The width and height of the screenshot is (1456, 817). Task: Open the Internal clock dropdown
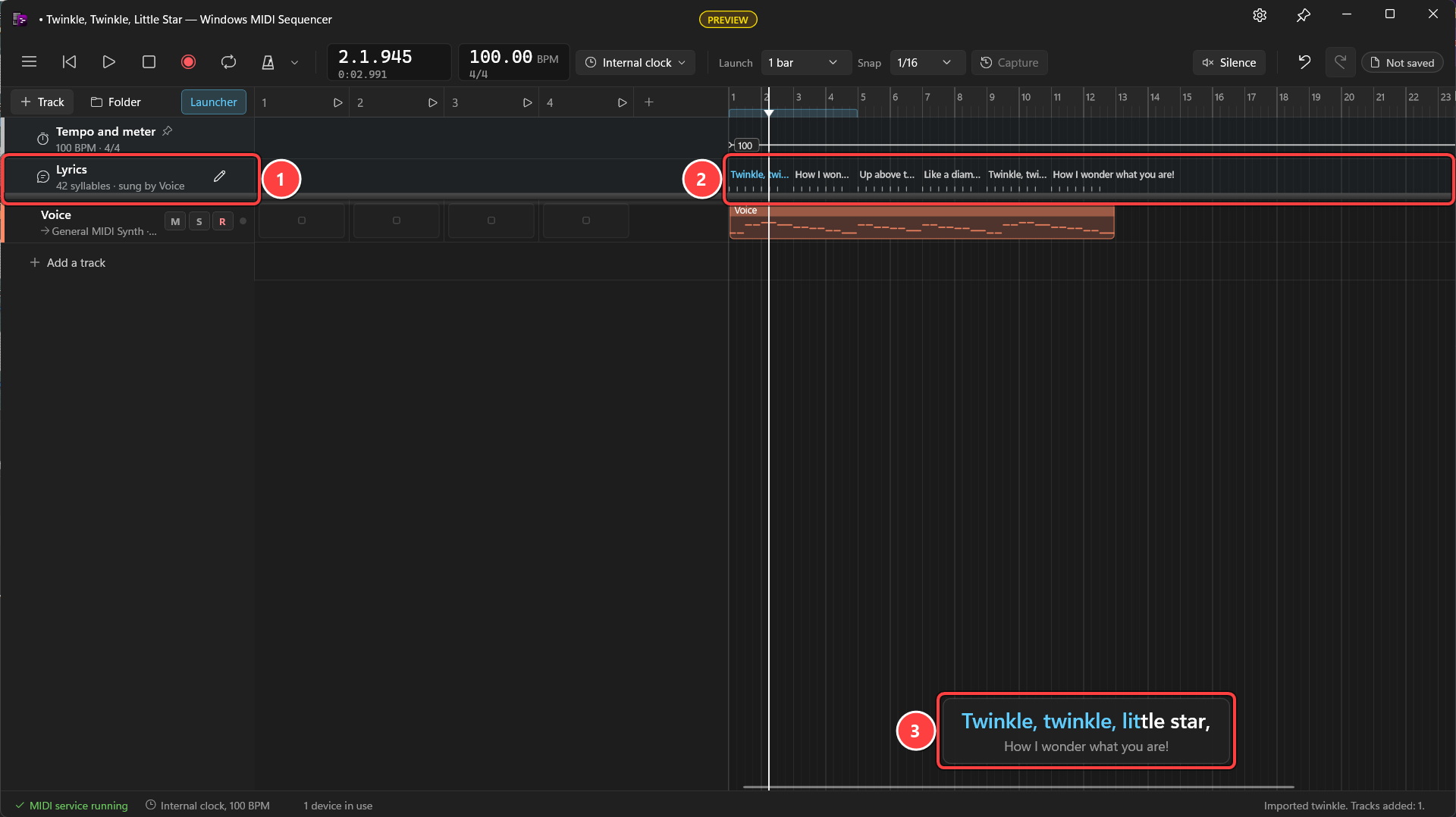635,63
